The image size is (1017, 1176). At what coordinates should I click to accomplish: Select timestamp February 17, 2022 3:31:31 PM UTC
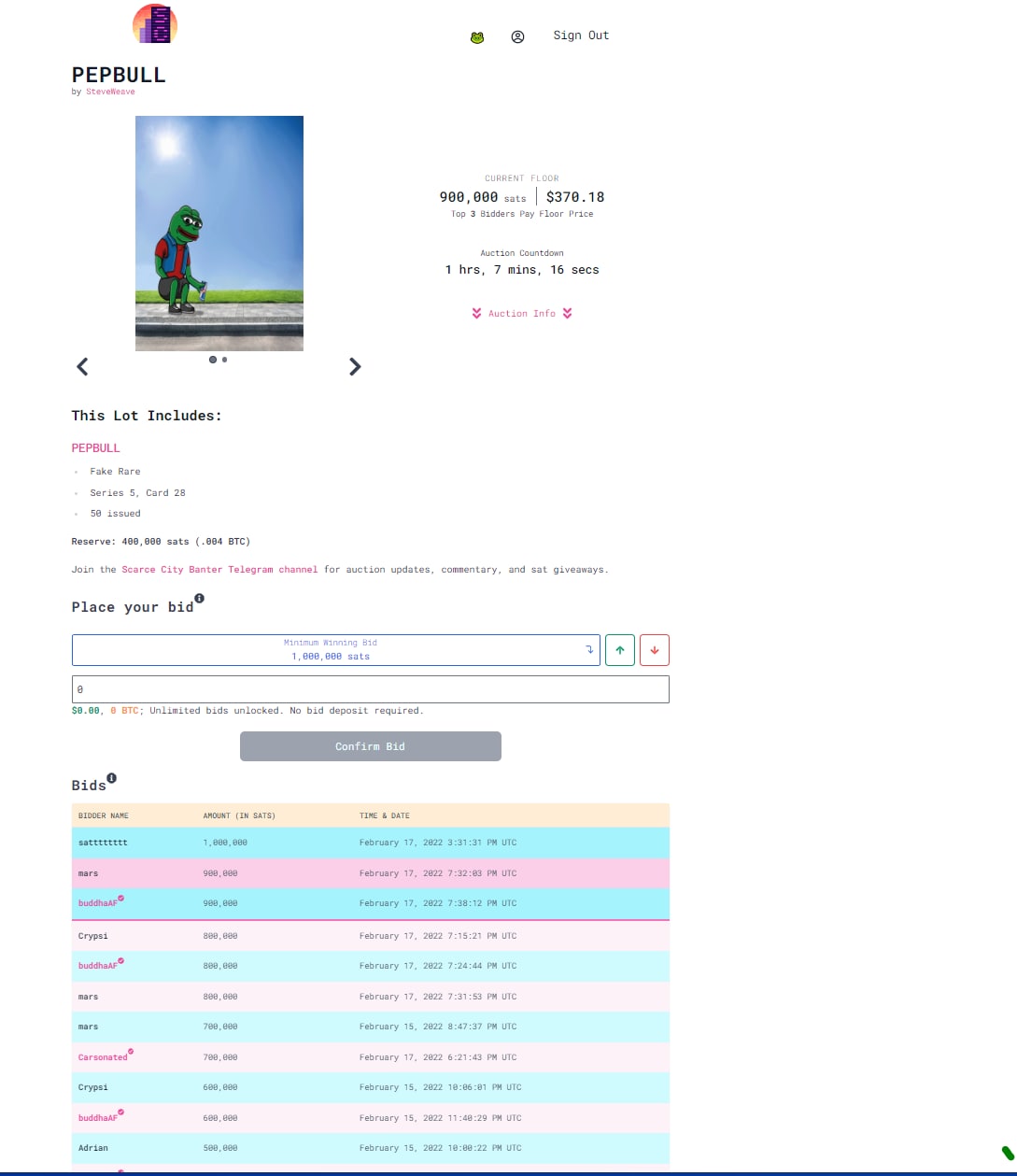pos(438,843)
